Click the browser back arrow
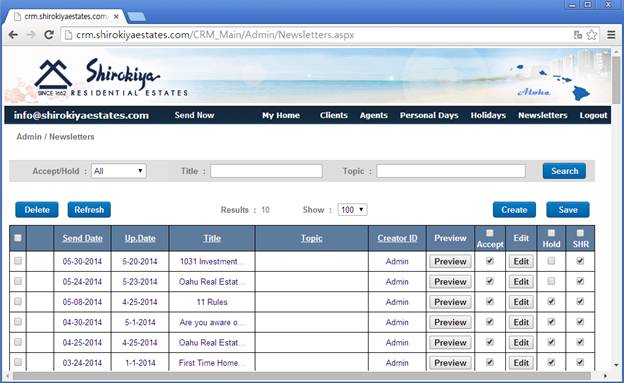 [x=13, y=35]
